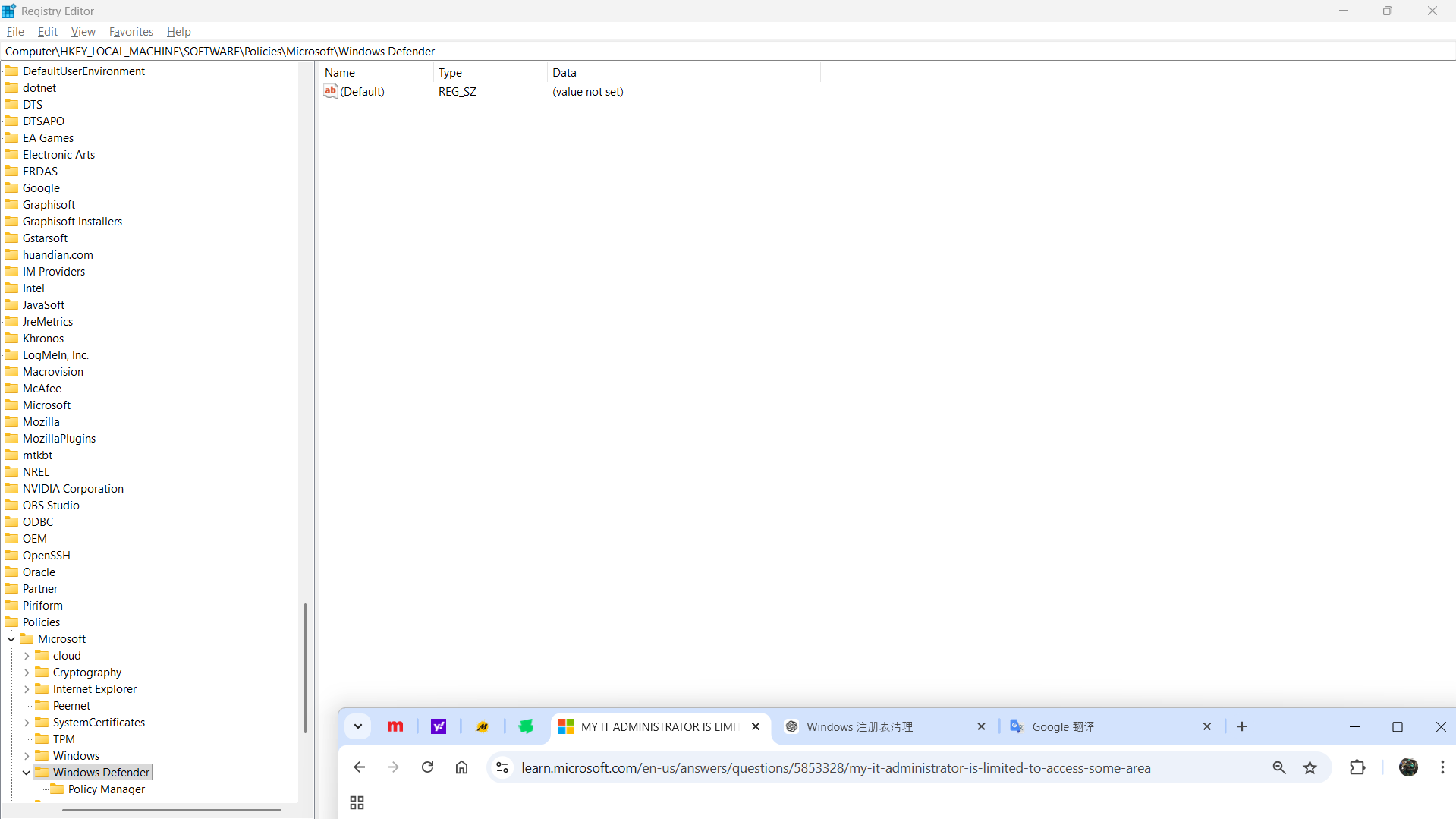Switch to the pinned red 'm' tab
This screenshot has height=819, width=1456.
point(395,726)
